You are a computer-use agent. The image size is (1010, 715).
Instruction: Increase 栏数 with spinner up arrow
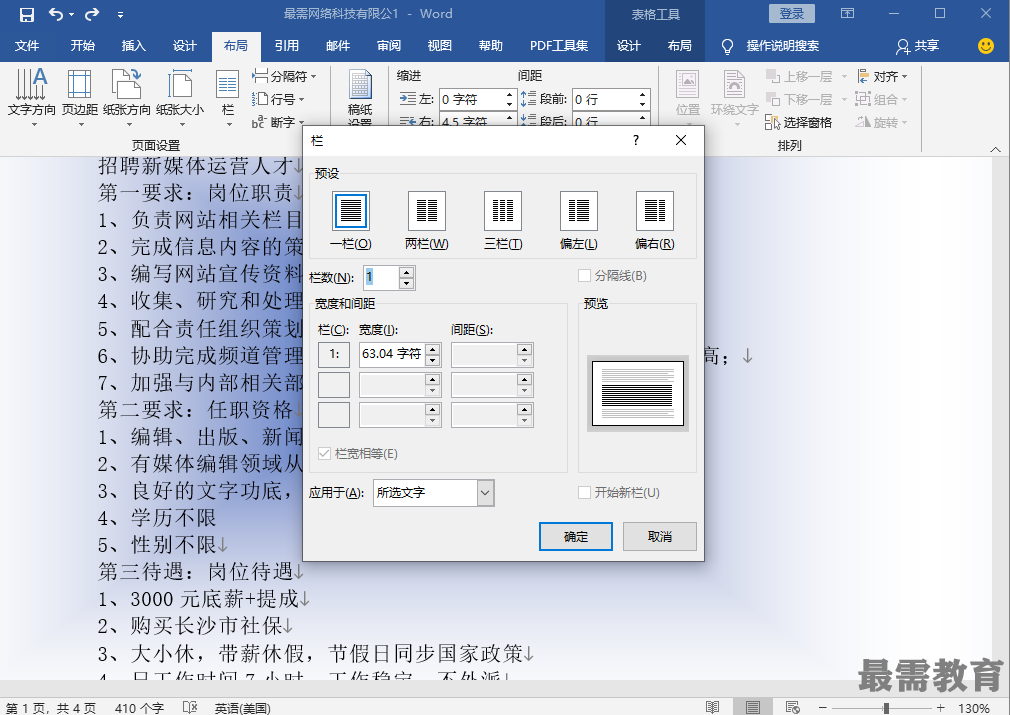406,272
